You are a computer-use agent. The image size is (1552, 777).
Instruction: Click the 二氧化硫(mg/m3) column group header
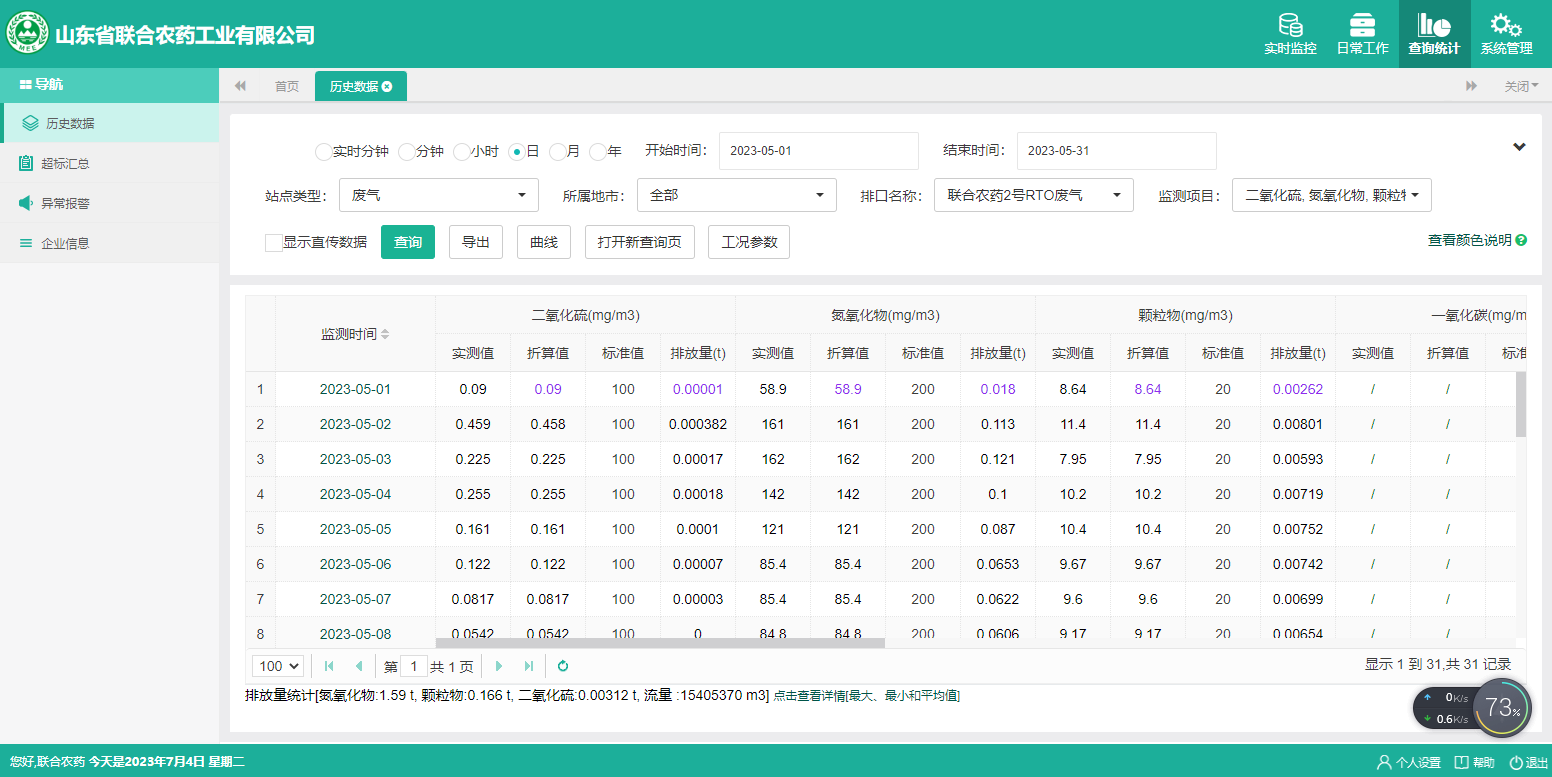(585, 315)
